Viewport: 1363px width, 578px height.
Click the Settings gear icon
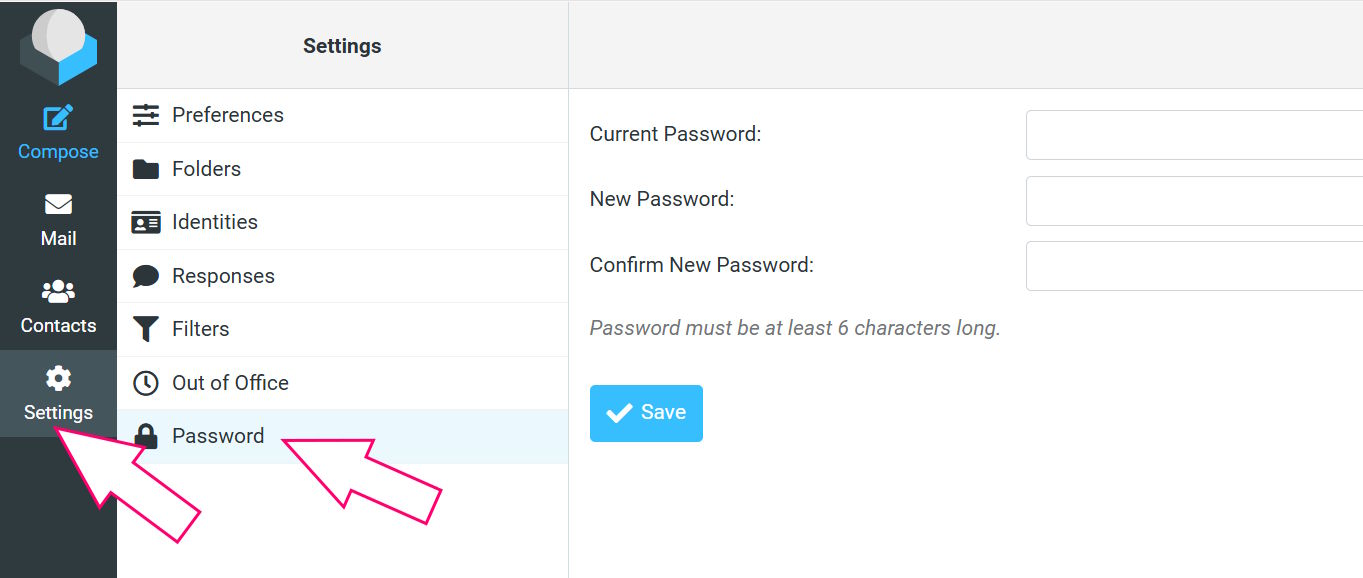tap(58, 378)
